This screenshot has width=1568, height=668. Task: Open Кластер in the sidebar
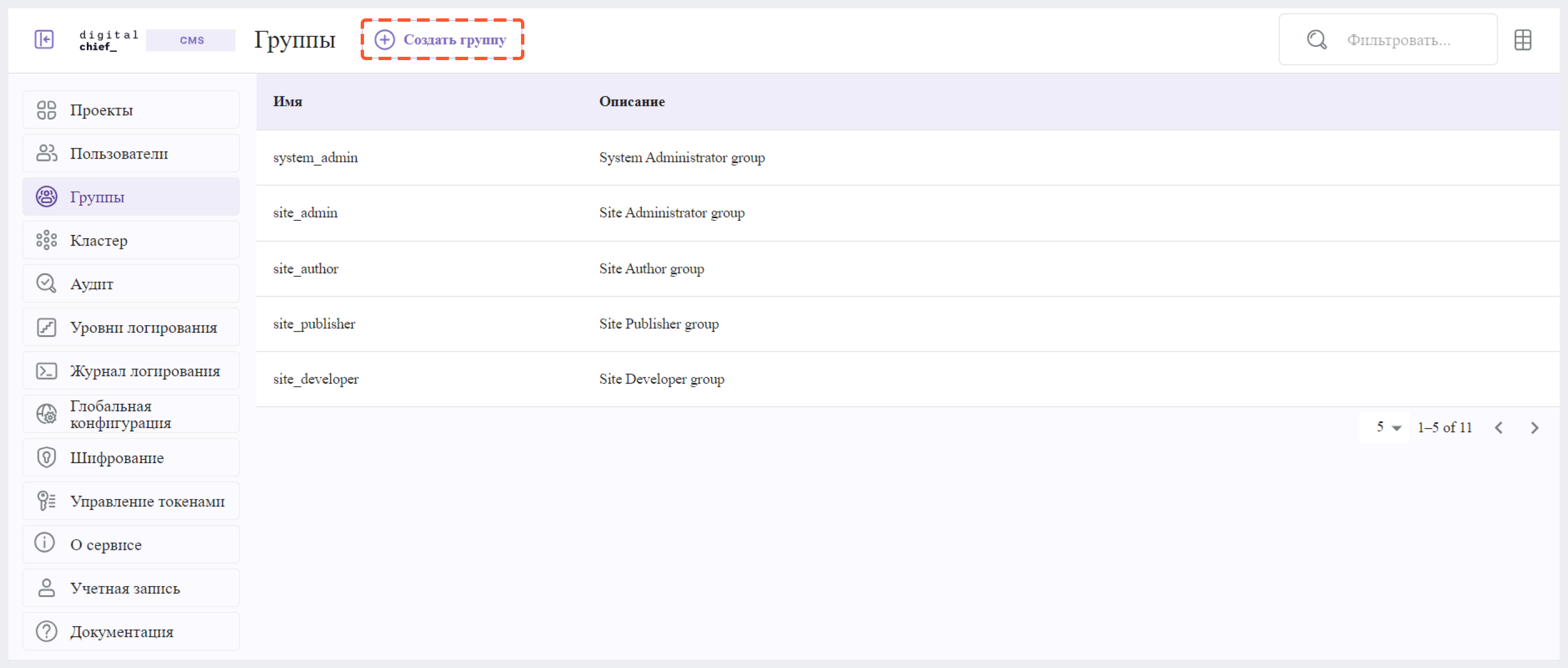131,240
